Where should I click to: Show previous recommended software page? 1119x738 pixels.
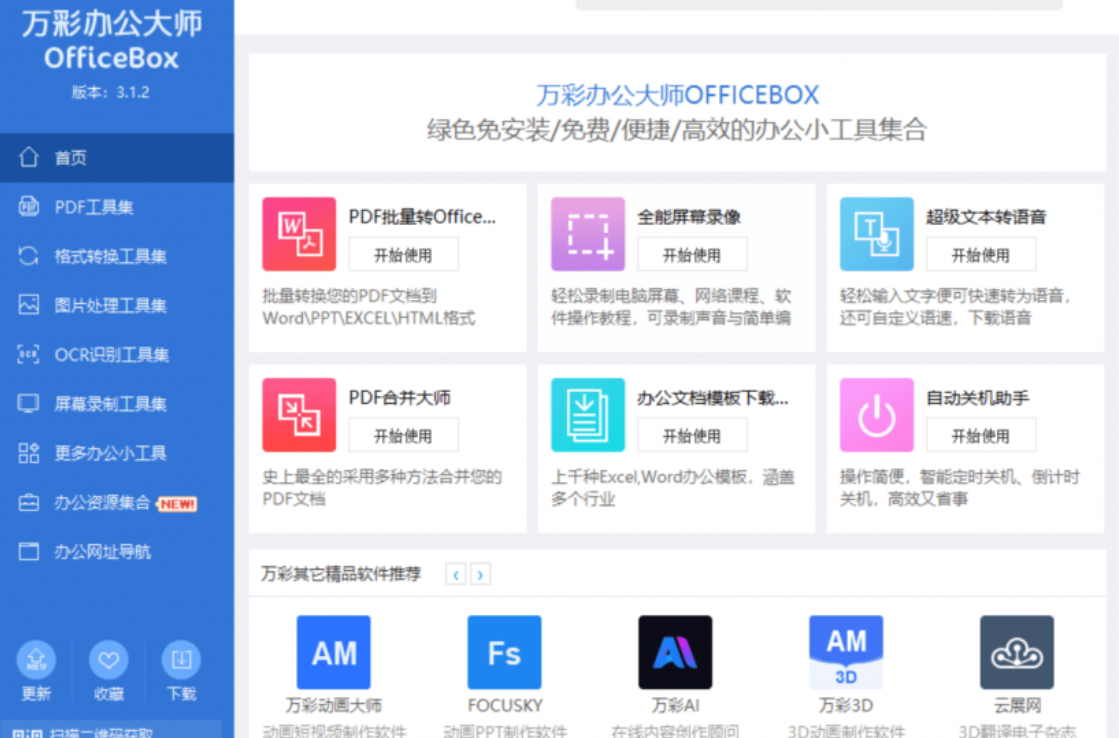(455, 574)
